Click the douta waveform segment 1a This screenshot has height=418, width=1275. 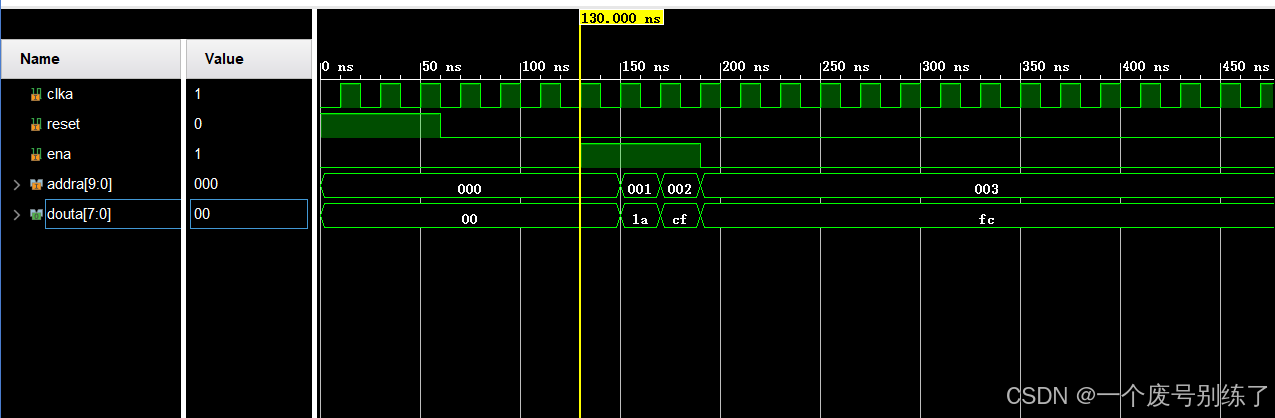click(640, 218)
